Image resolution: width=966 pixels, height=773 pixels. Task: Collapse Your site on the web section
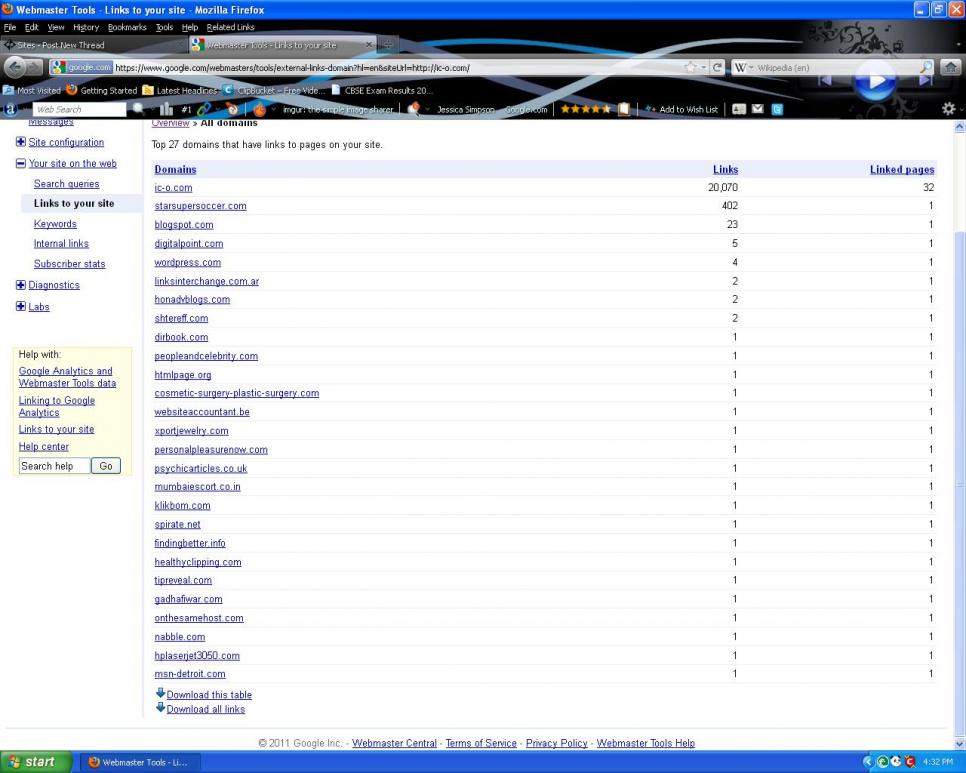coord(20,163)
